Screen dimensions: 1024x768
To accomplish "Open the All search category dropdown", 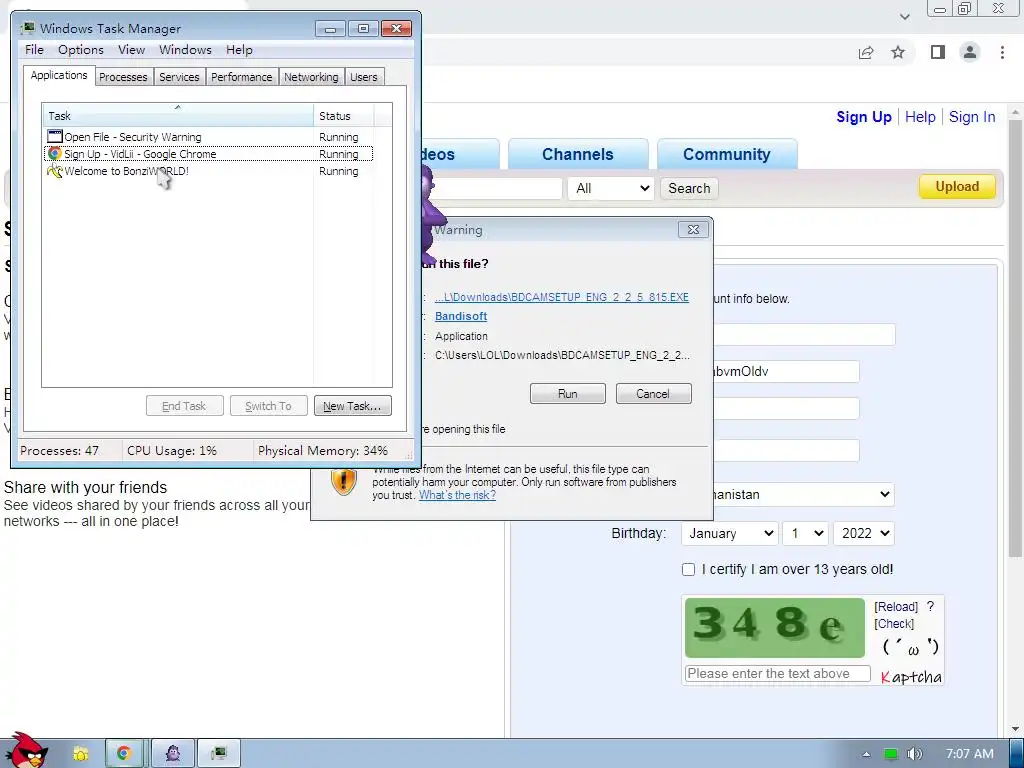I will tap(611, 189).
